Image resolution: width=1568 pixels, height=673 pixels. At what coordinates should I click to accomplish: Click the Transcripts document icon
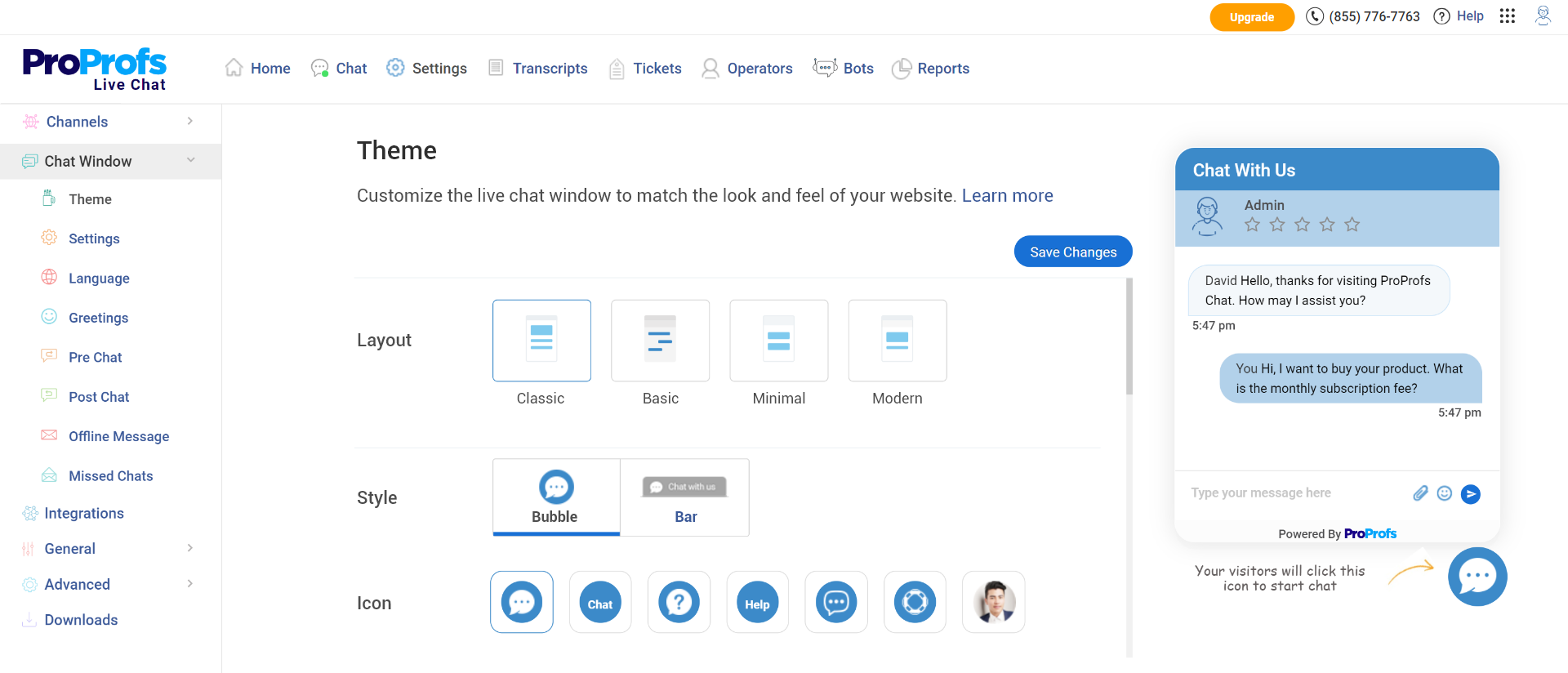point(496,68)
